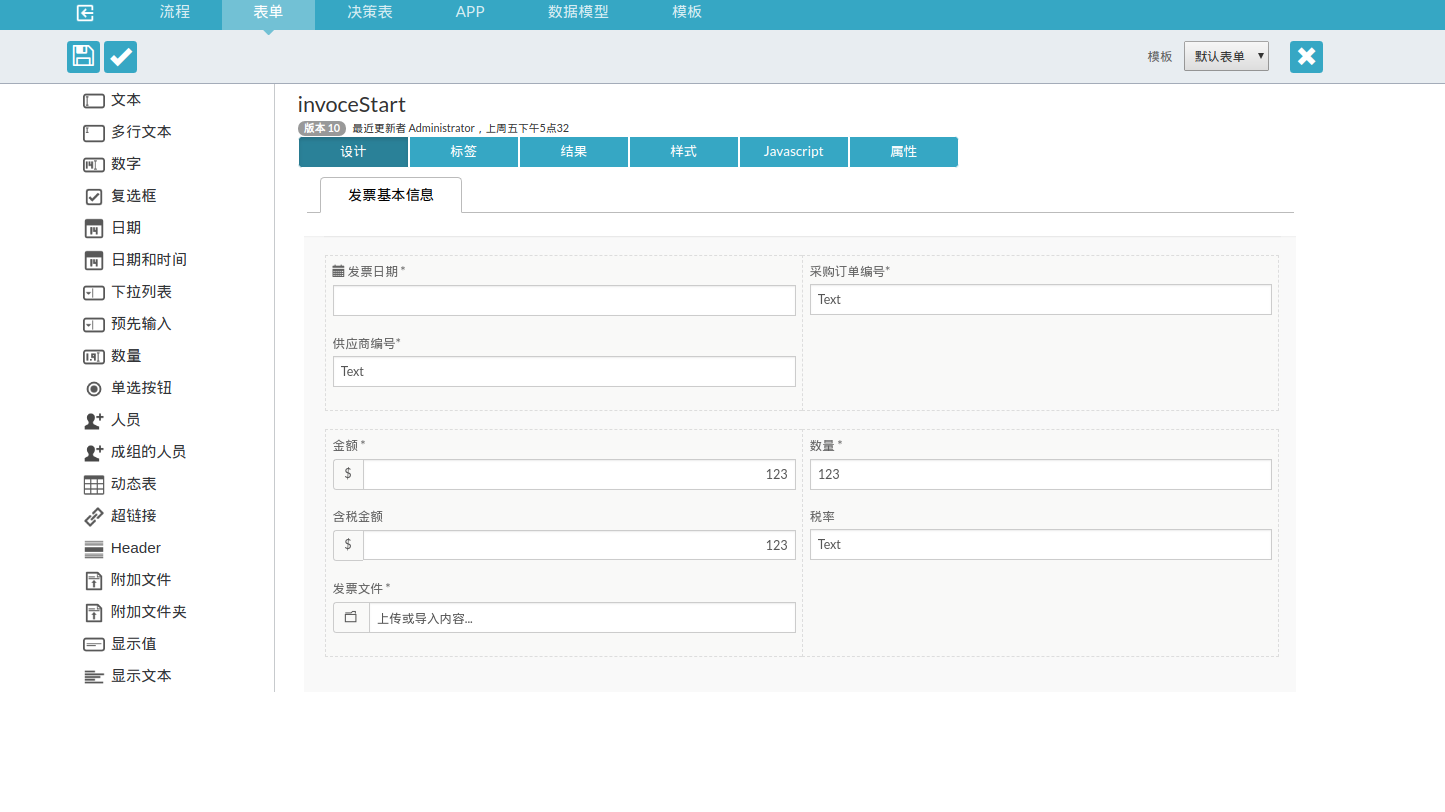Select the 日期和时间 palette icon
The width and height of the screenshot is (1445, 812).
(x=94, y=261)
